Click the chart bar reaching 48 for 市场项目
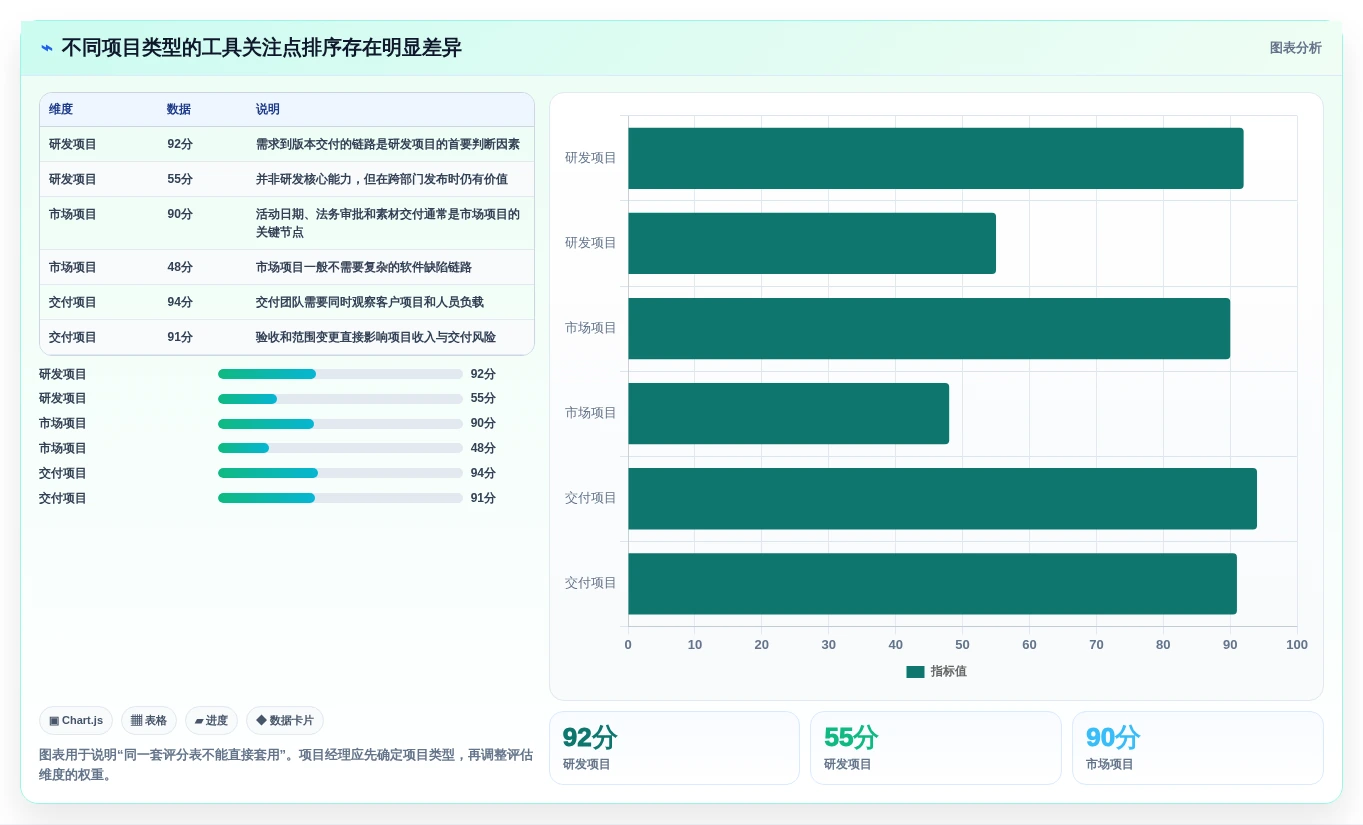The width and height of the screenshot is (1363, 825). tap(788, 413)
